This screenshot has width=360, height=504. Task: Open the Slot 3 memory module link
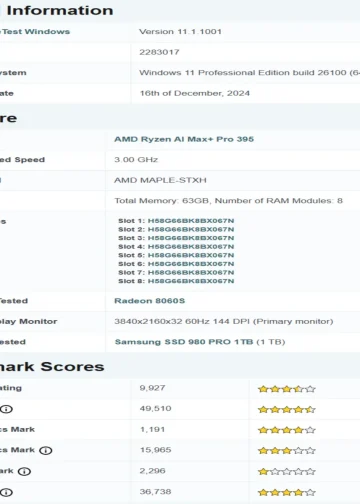point(191,238)
